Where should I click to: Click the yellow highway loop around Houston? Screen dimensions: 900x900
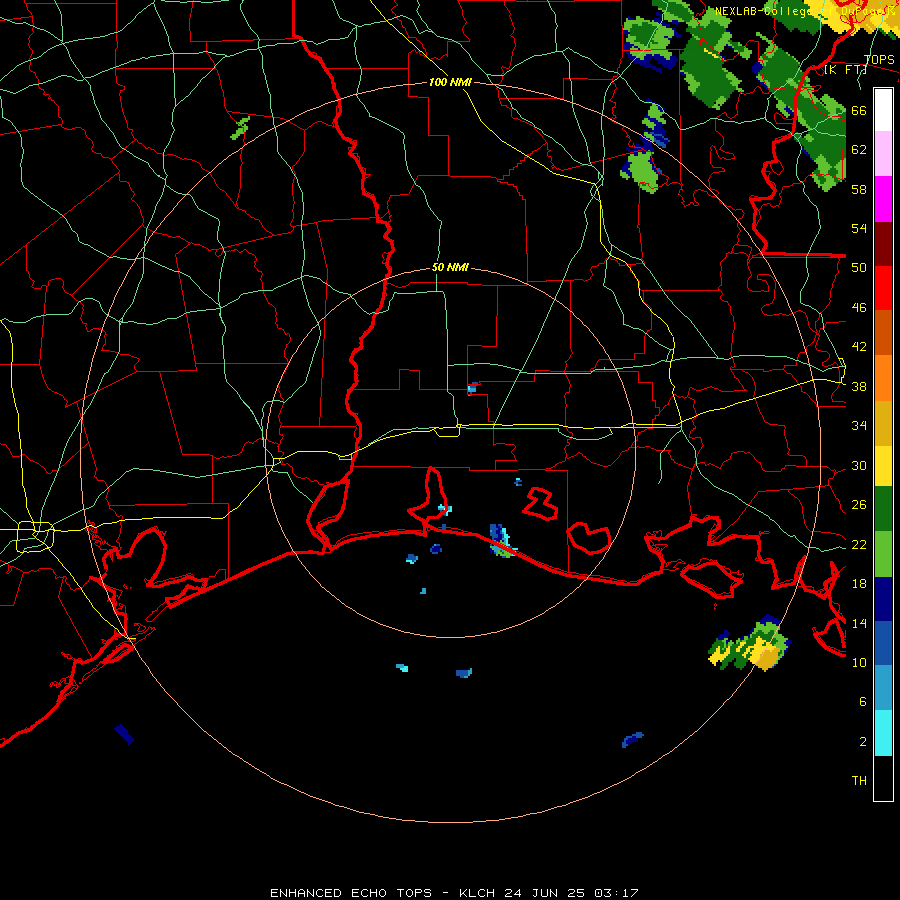click(35, 537)
